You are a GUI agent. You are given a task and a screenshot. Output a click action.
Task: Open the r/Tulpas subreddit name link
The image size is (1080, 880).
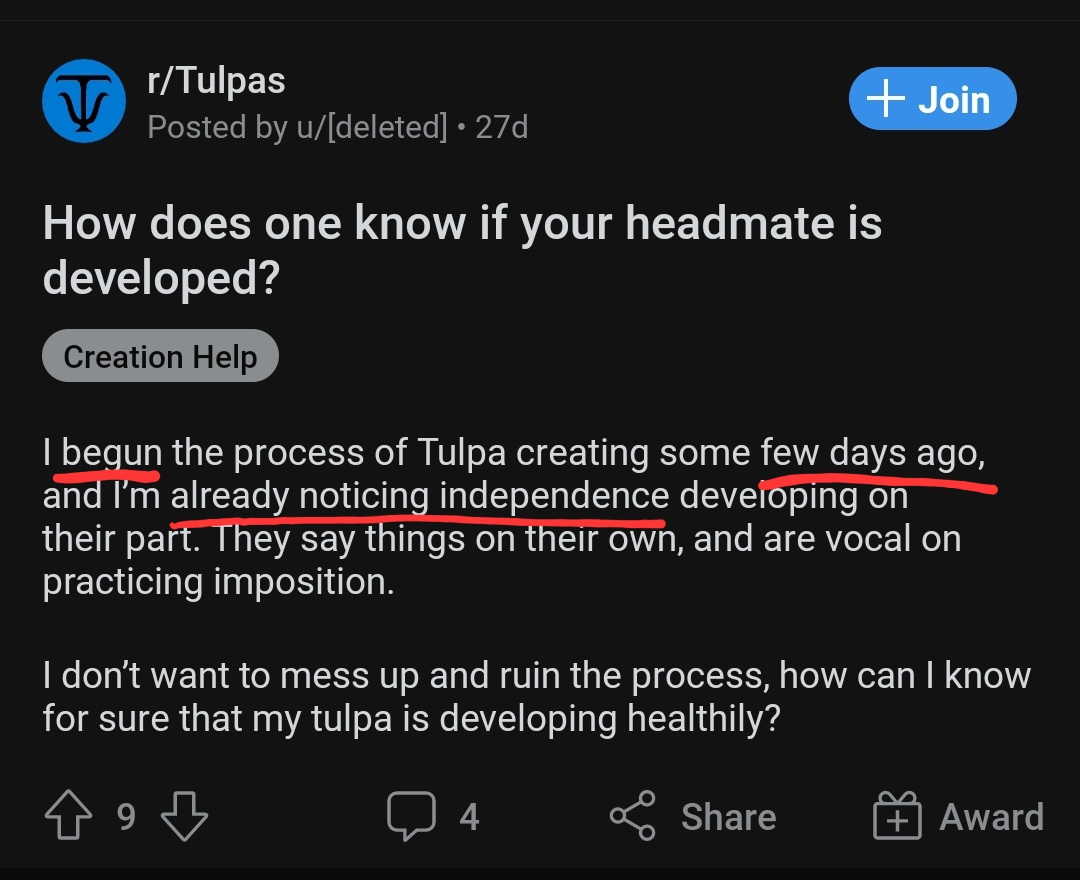coord(216,80)
